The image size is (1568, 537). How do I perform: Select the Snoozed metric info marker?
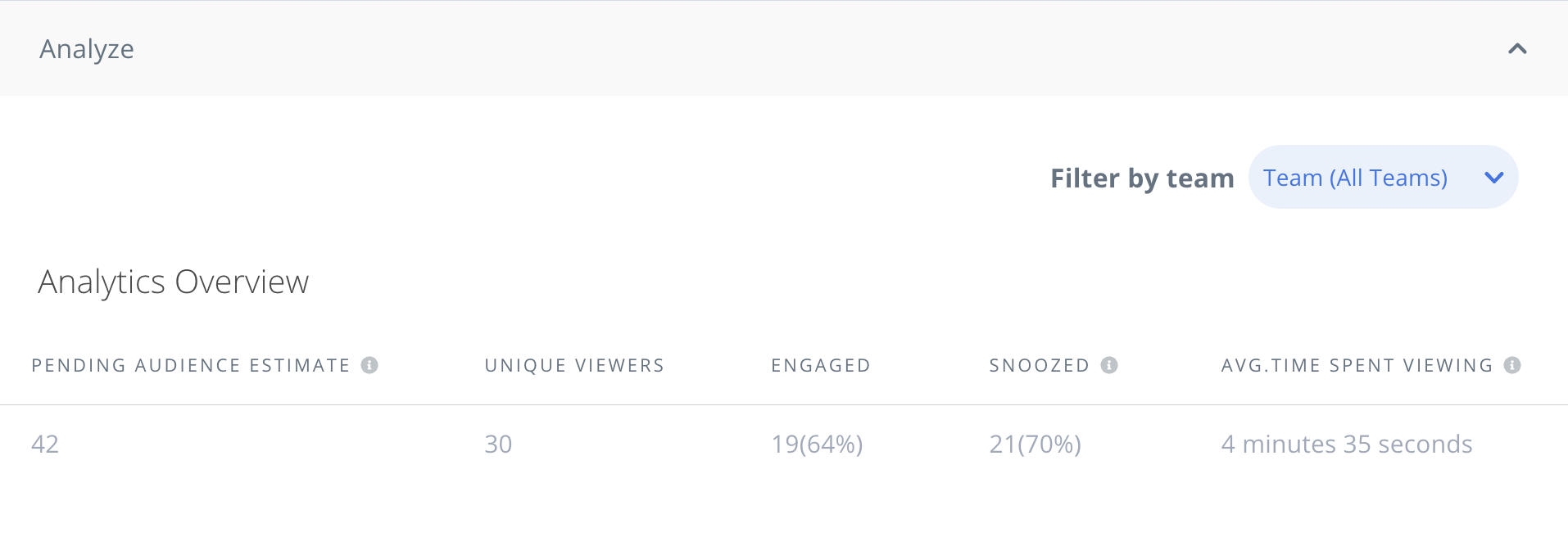pyautogui.click(x=1110, y=365)
